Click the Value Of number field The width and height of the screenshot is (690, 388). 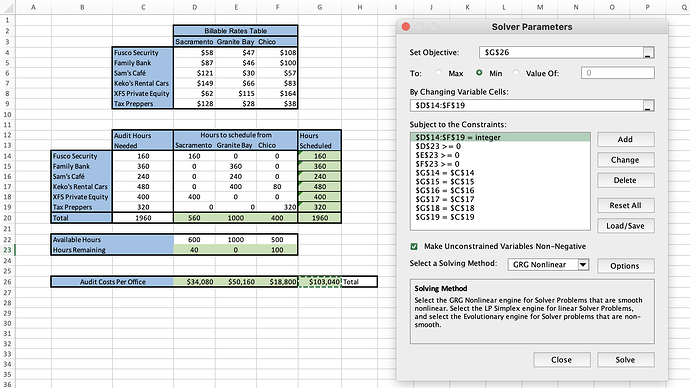[618, 73]
